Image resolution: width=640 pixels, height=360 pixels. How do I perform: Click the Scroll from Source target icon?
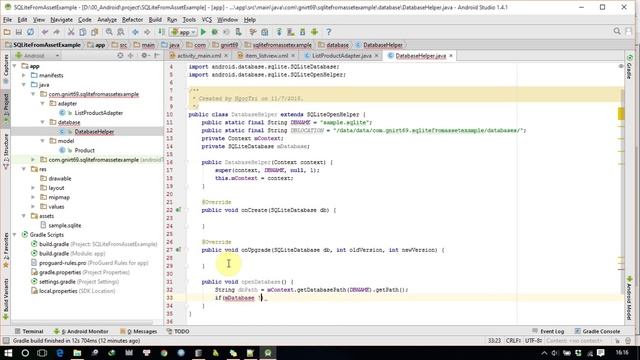[120, 56]
